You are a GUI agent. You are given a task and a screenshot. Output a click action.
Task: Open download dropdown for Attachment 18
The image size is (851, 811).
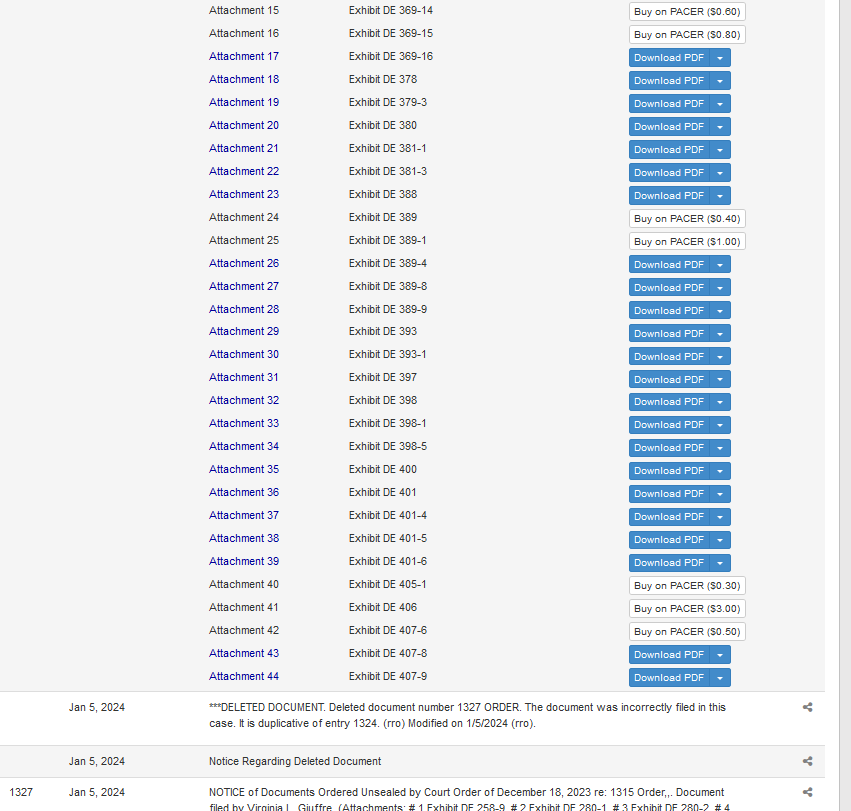(720, 80)
